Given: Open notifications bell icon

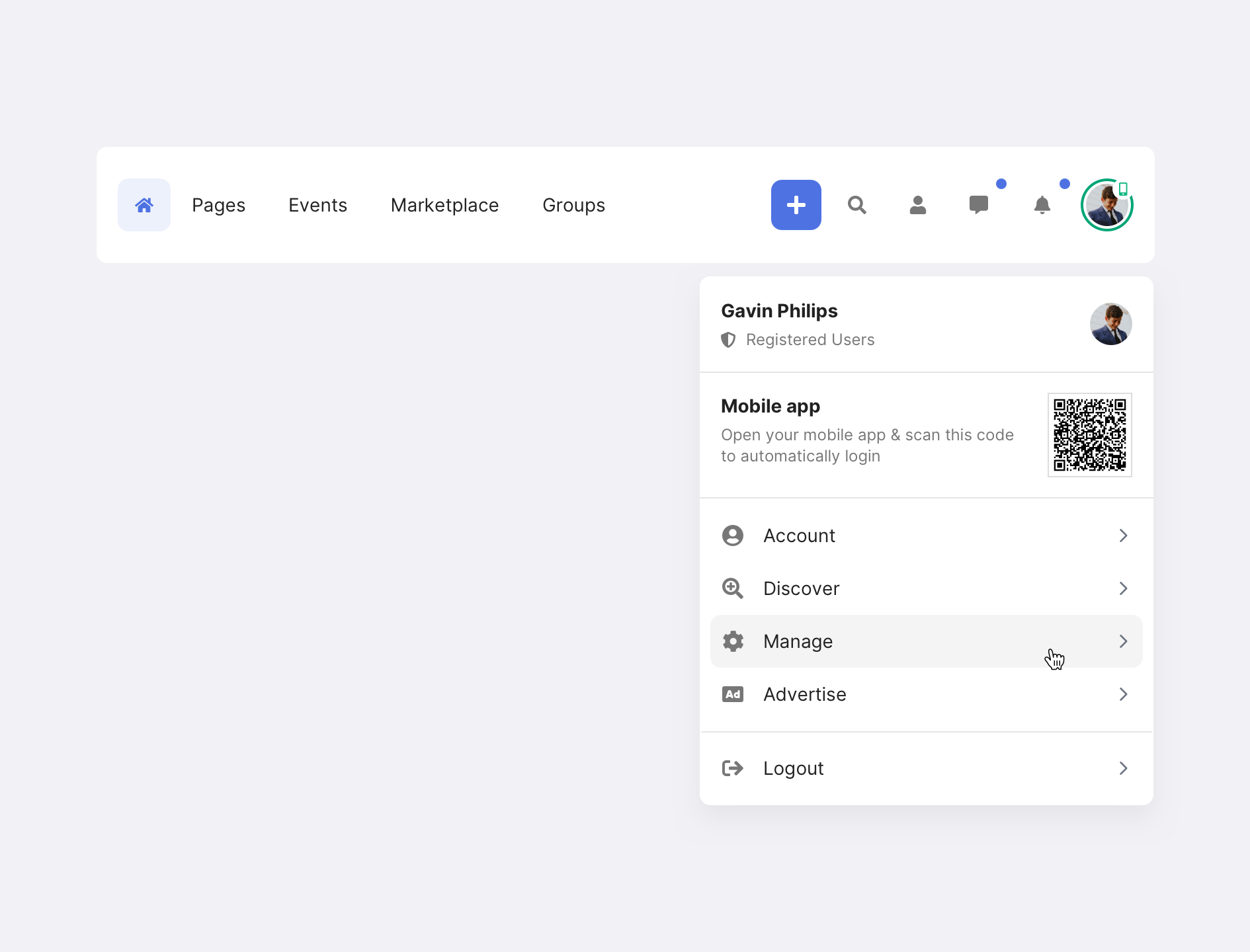Looking at the screenshot, I should [x=1042, y=205].
